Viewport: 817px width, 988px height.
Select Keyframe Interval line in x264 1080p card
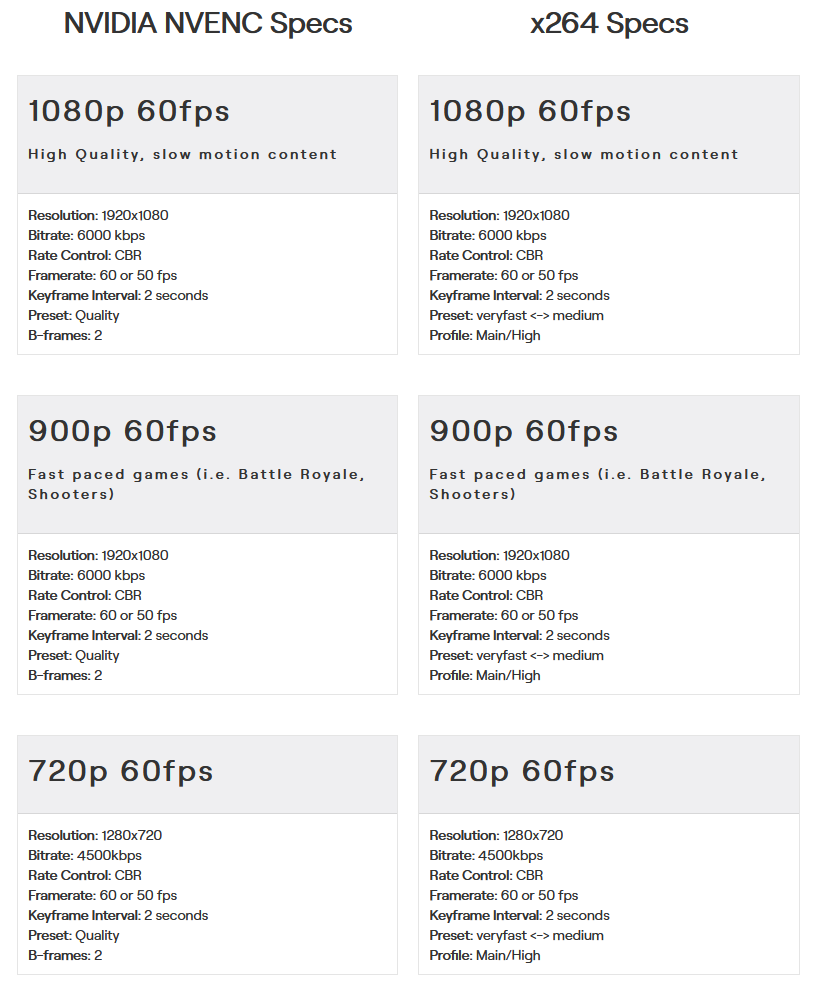(x=519, y=296)
